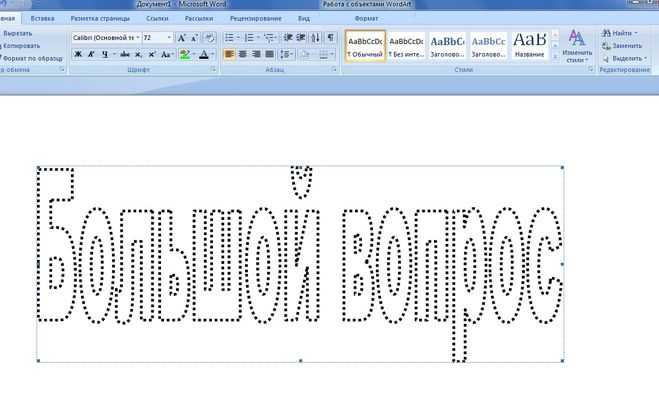Screen dimensions: 659x393
Task: Switch to the Вид tab
Action: (x=304, y=18)
